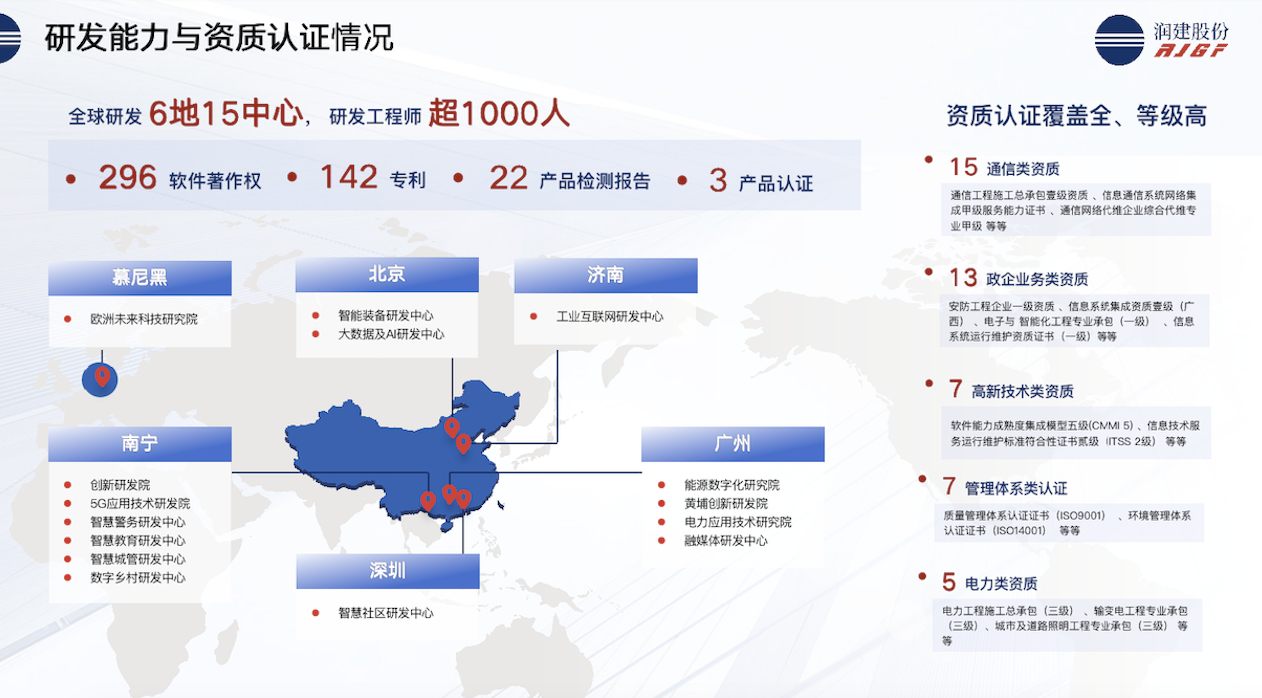Click 欧洲未来科技研究院 list entry

pos(143,319)
